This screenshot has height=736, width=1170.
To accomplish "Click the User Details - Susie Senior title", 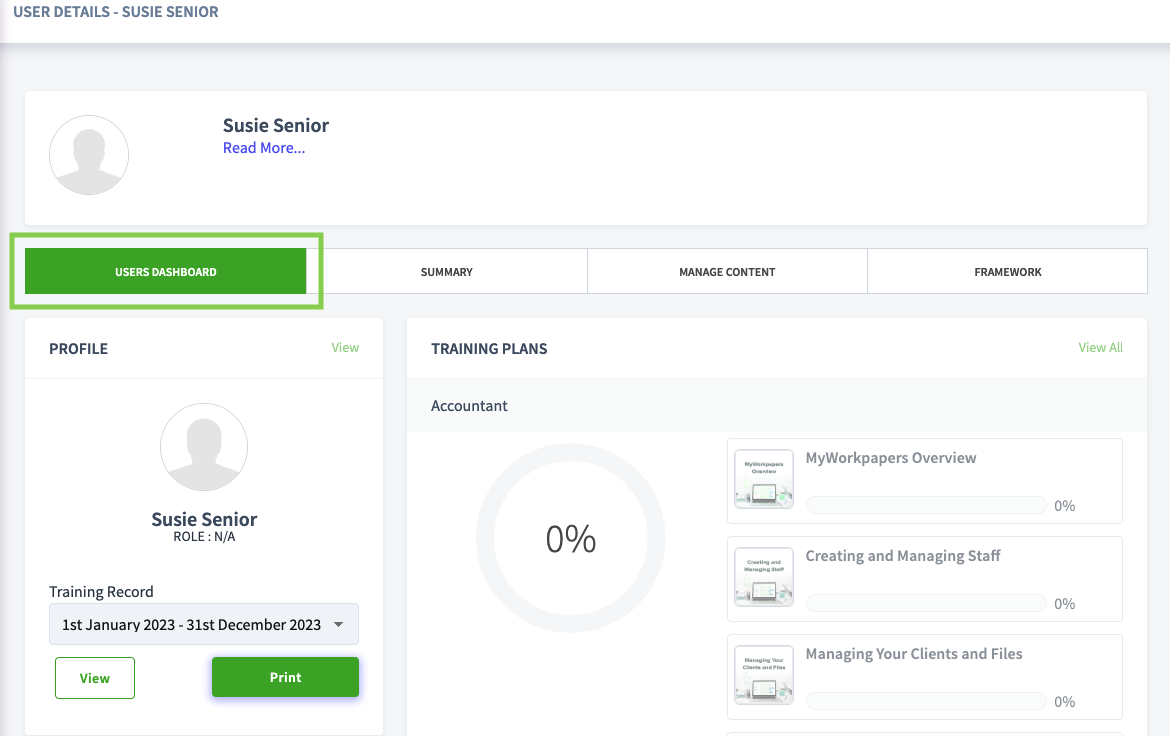I will tap(116, 12).
